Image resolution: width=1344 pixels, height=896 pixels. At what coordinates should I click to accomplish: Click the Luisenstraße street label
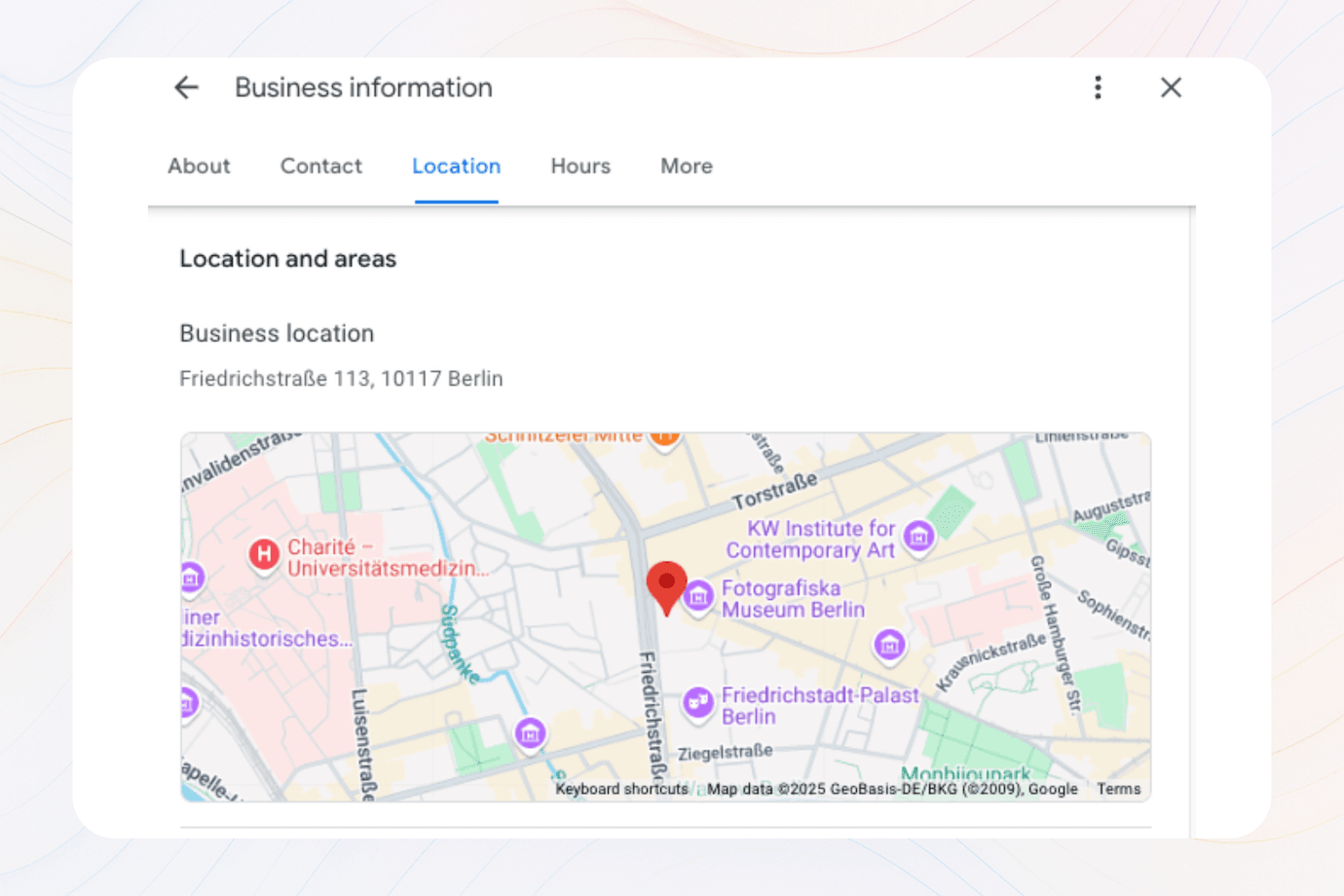(x=361, y=744)
